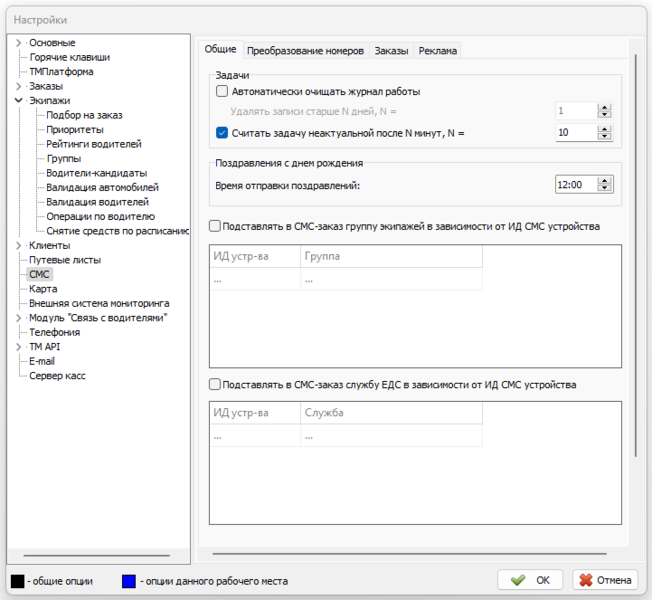
Task: Click the green checkmark OK button
Action: 532,580
